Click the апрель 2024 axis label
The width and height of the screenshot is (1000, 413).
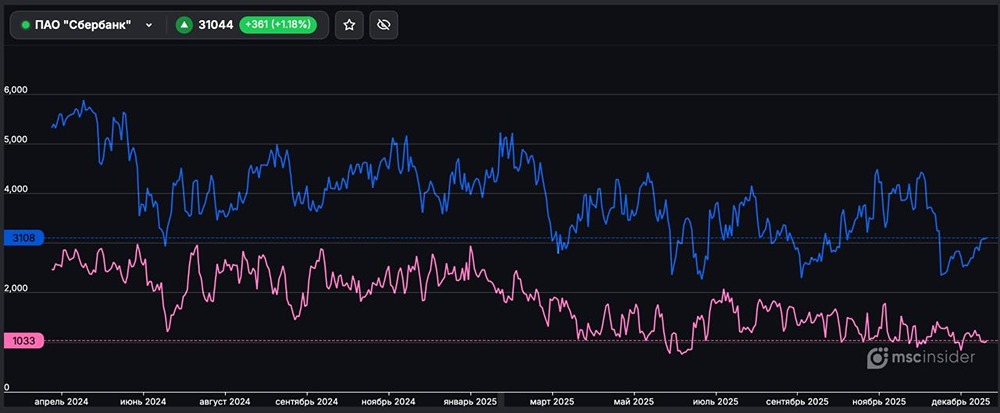coord(62,401)
